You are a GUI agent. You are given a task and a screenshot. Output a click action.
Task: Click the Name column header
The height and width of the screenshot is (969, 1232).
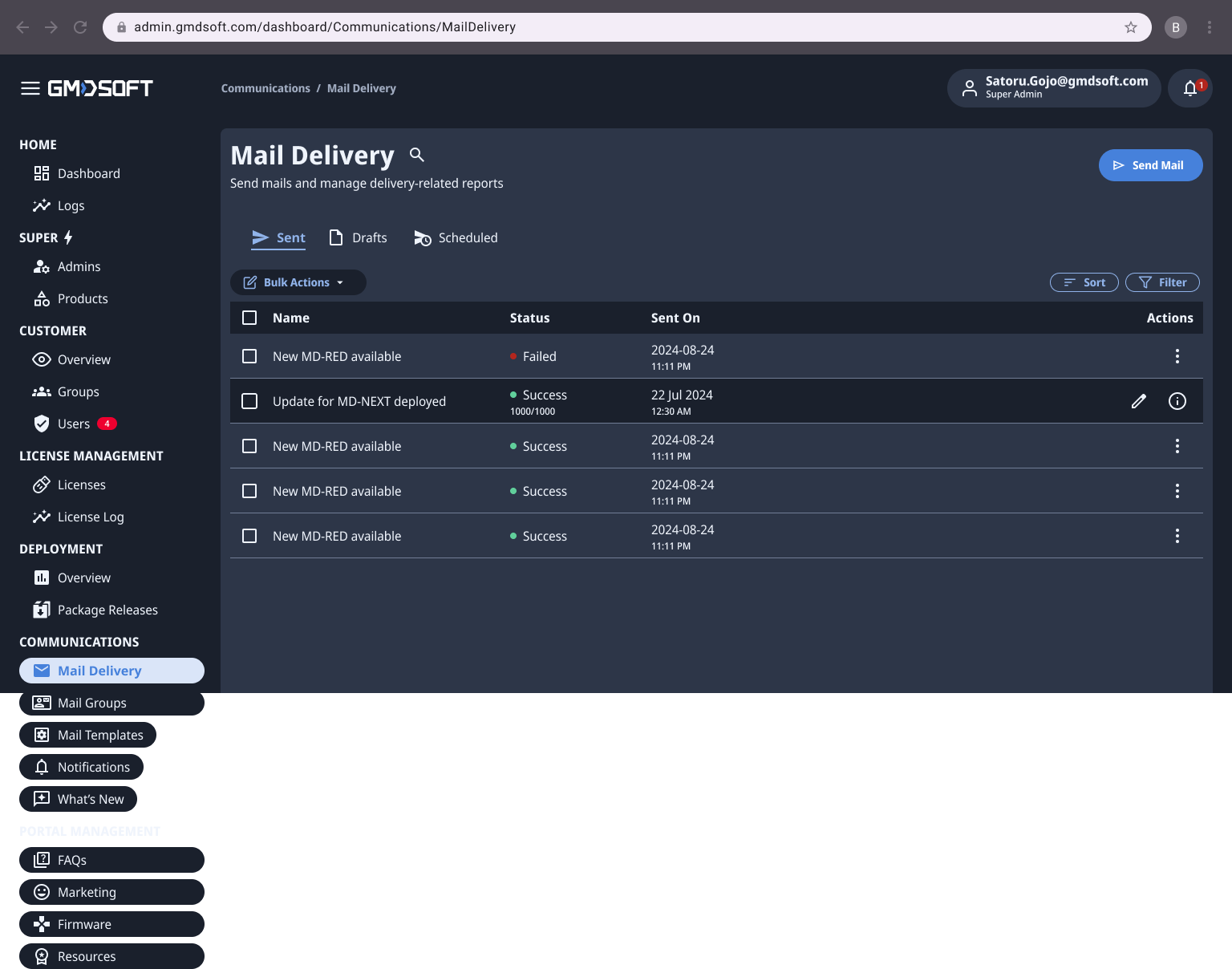tap(291, 318)
